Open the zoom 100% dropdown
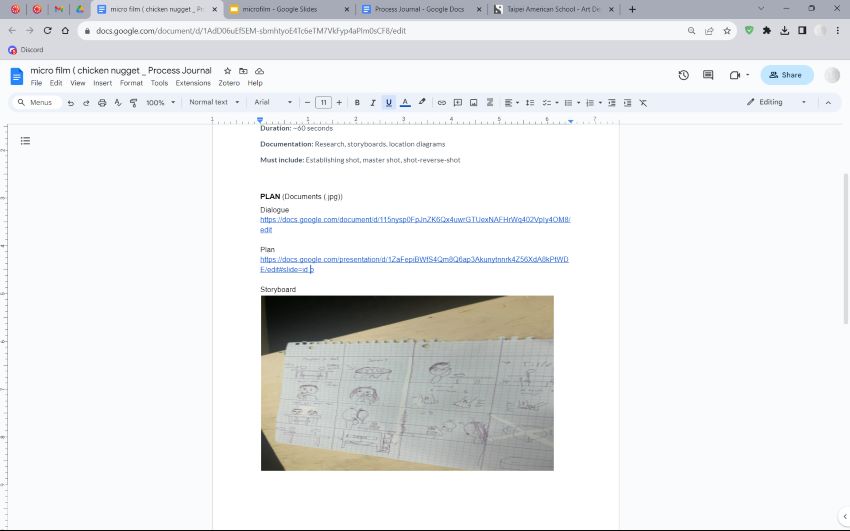 click(159, 102)
